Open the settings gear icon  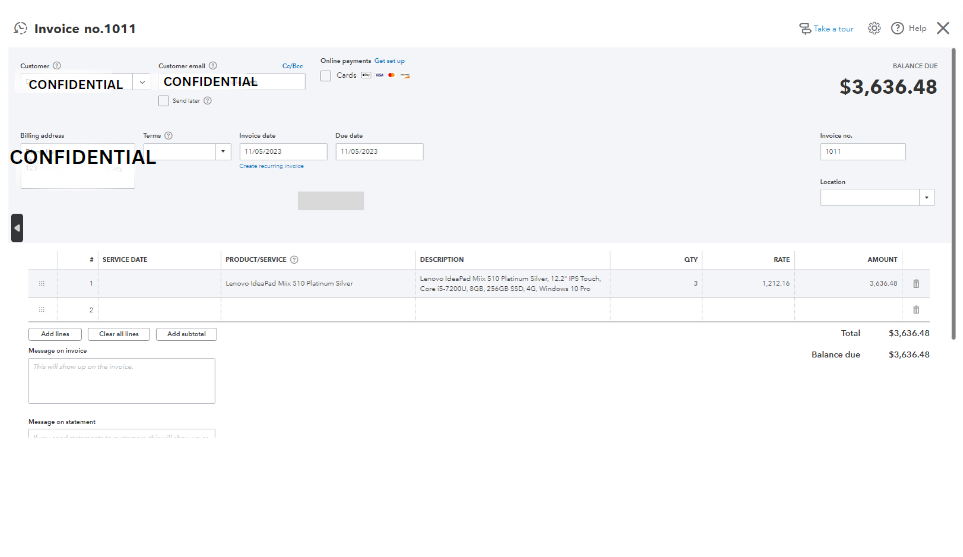coord(874,28)
